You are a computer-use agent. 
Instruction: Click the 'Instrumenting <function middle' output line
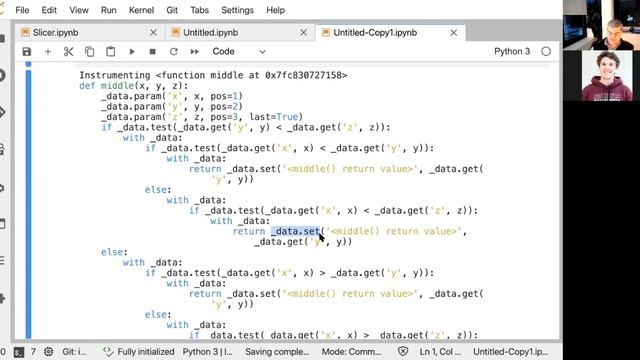(213, 75)
